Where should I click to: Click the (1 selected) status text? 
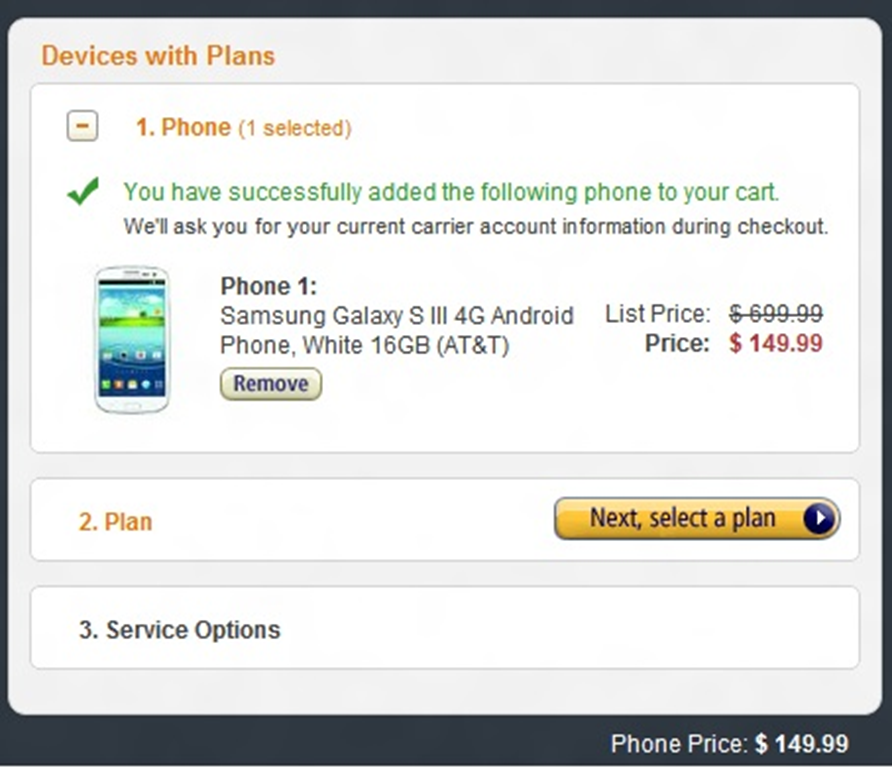click(x=294, y=129)
